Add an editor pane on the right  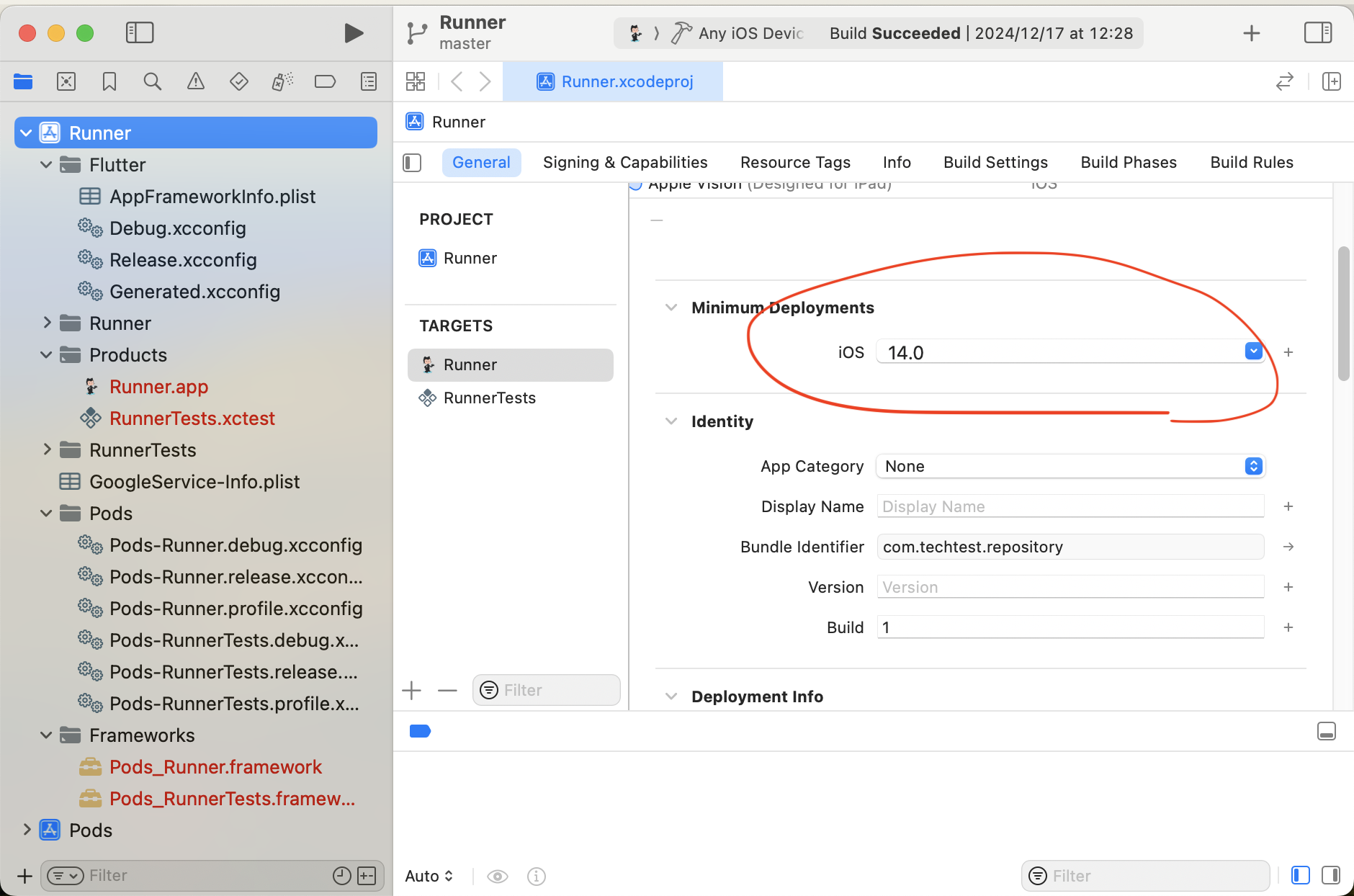[1332, 81]
